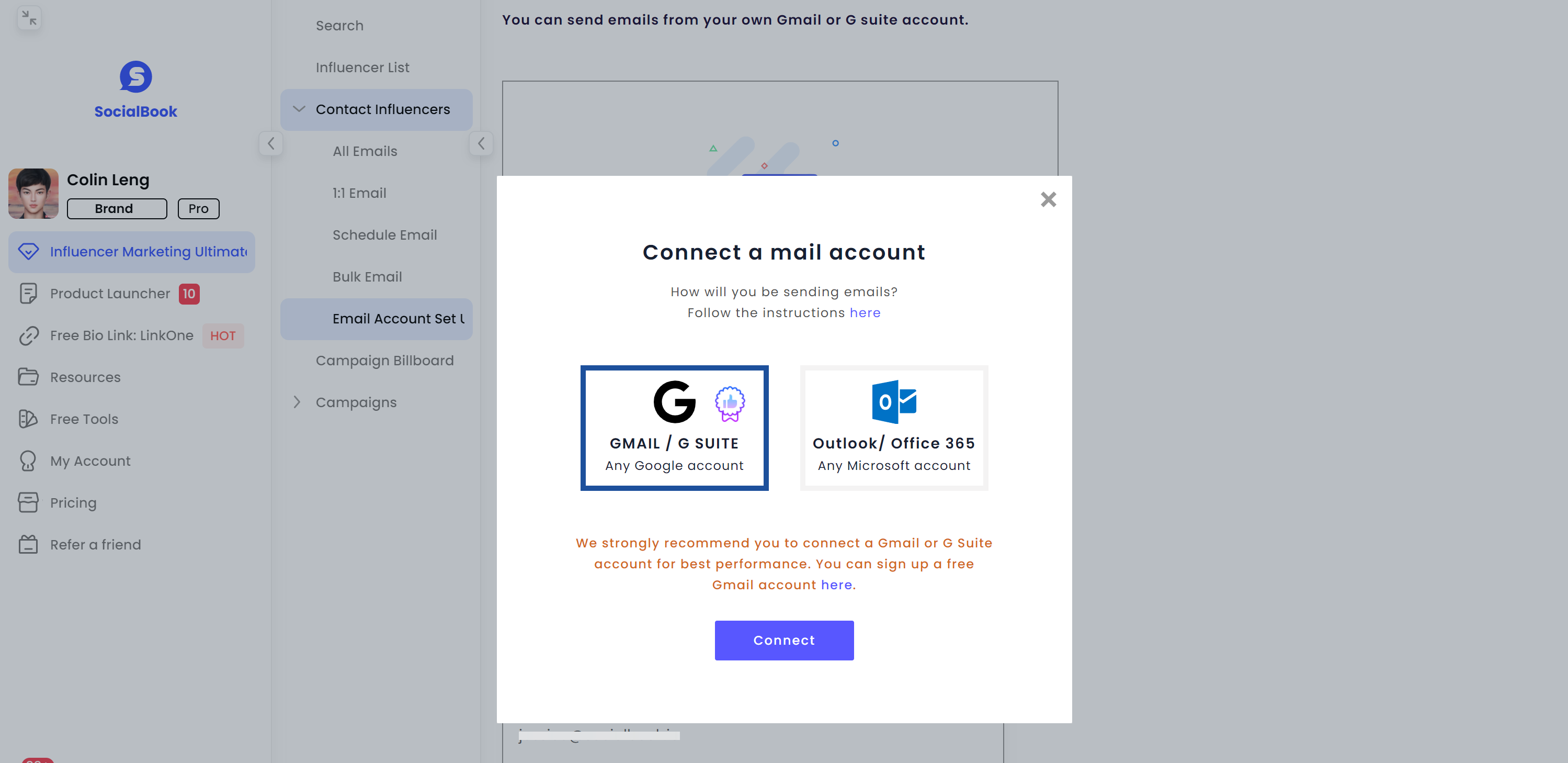Open the Resources section

click(x=85, y=377)
